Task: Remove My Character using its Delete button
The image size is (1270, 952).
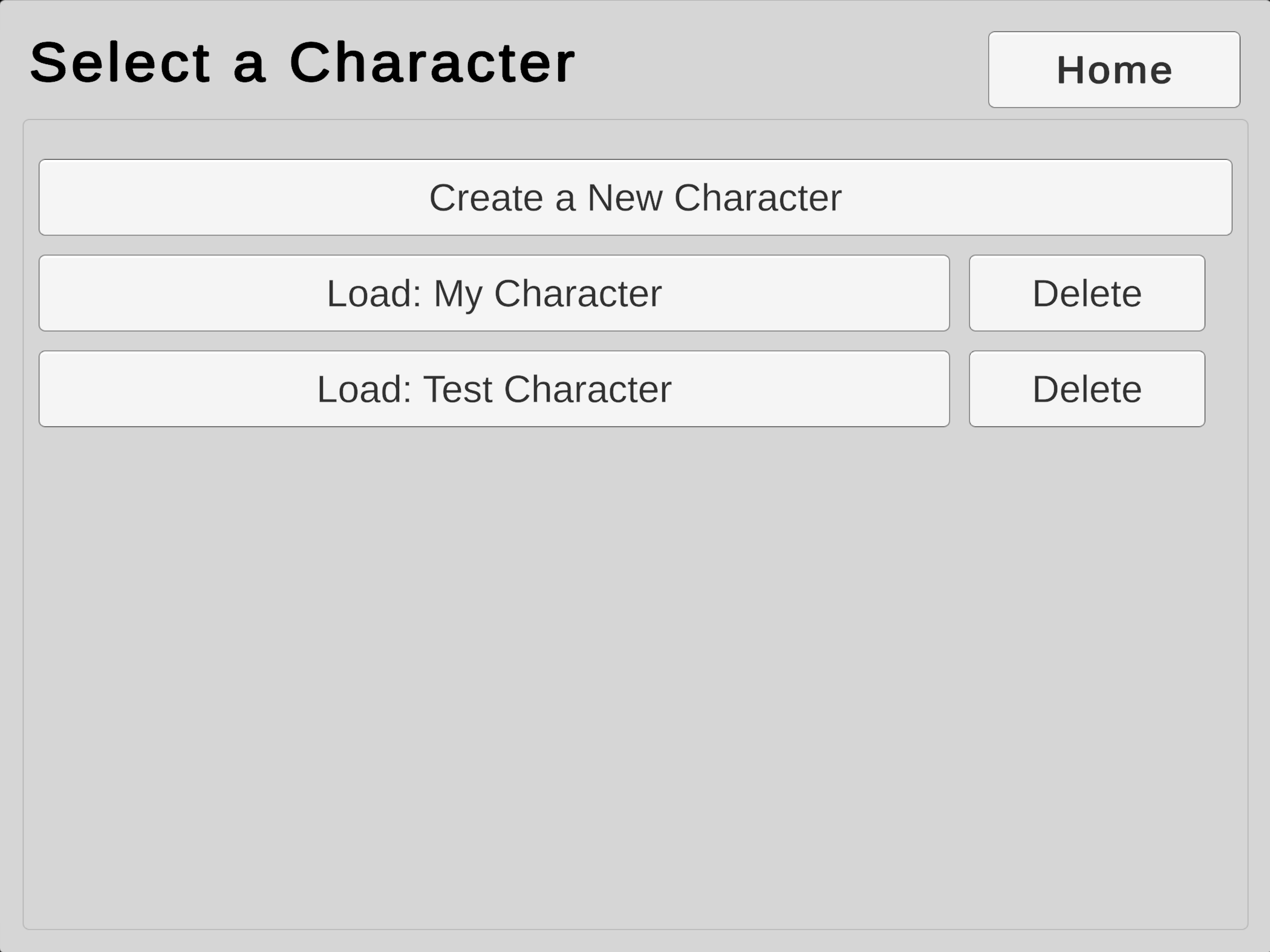Action: coord(1087,293)
